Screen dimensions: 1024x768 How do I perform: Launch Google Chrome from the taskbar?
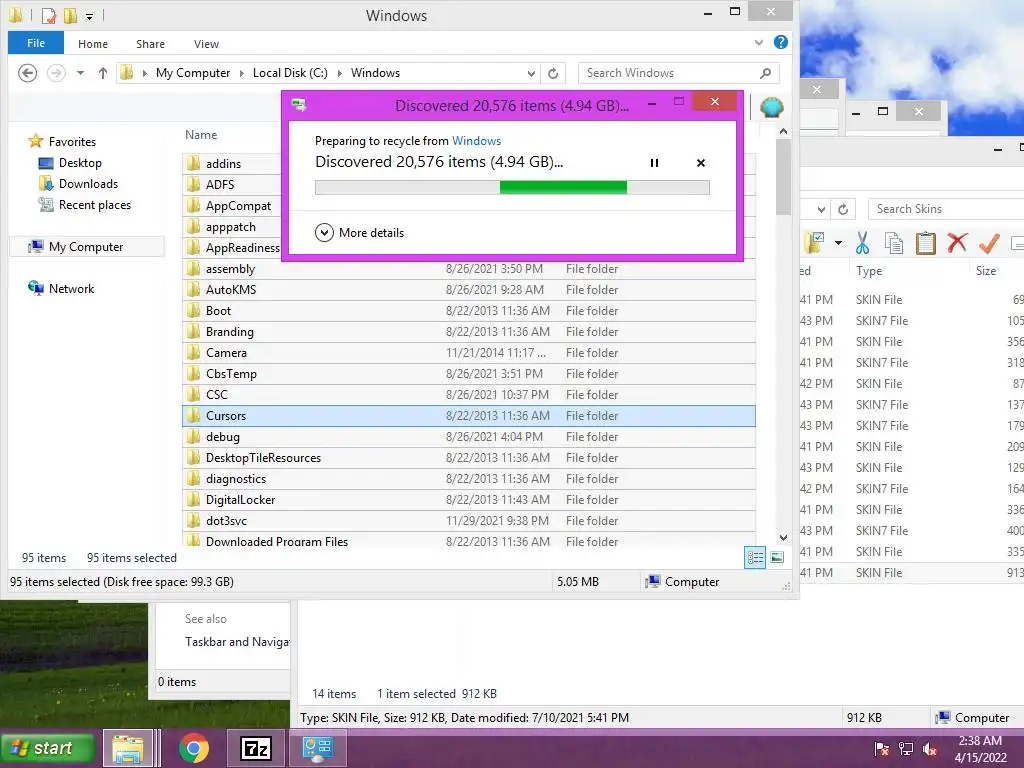coord(194,748)
